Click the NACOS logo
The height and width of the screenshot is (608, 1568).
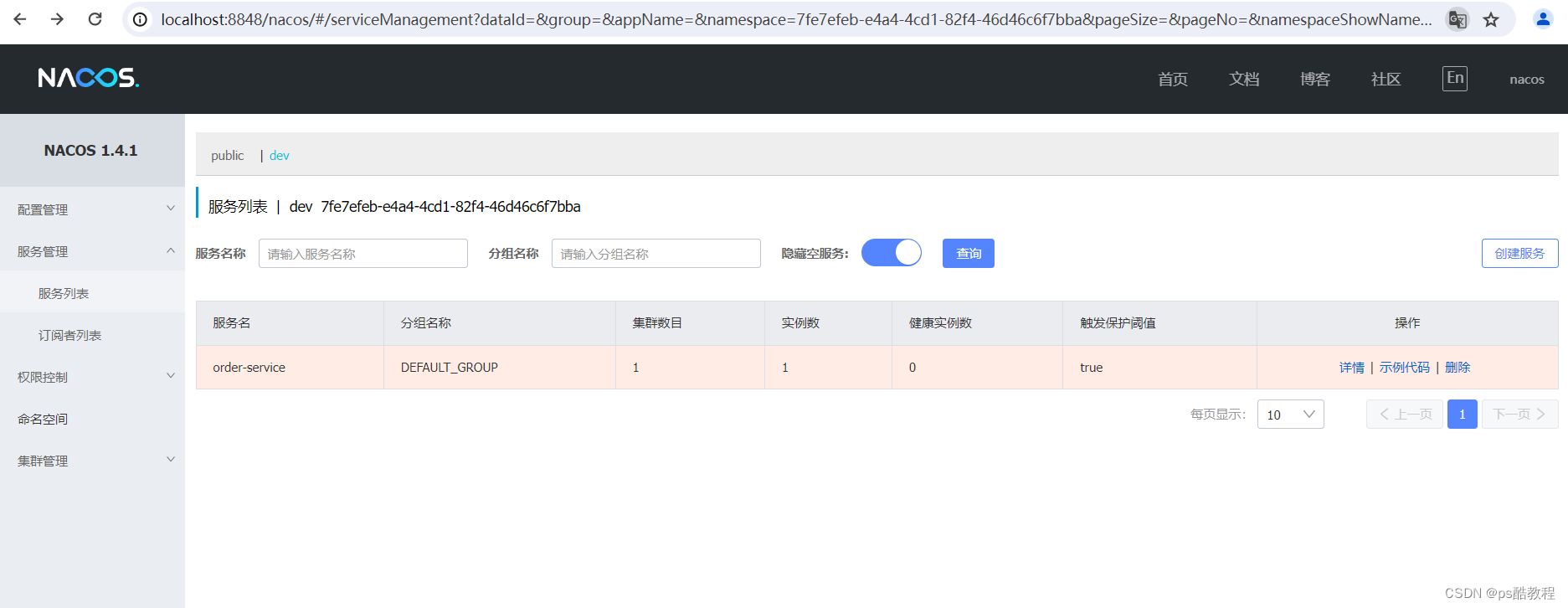pos(89,78)
